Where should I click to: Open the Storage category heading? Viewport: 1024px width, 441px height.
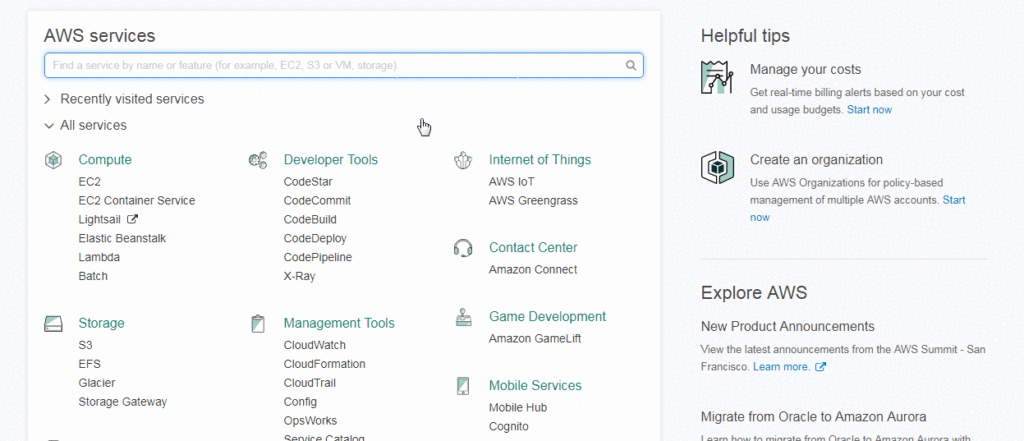[101, 323]
